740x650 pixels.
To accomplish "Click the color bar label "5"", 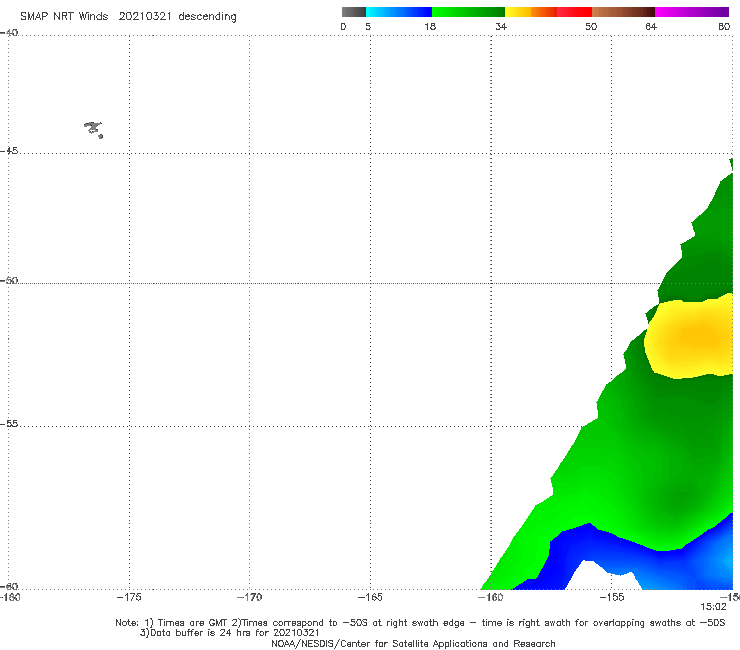I will 368,26.
